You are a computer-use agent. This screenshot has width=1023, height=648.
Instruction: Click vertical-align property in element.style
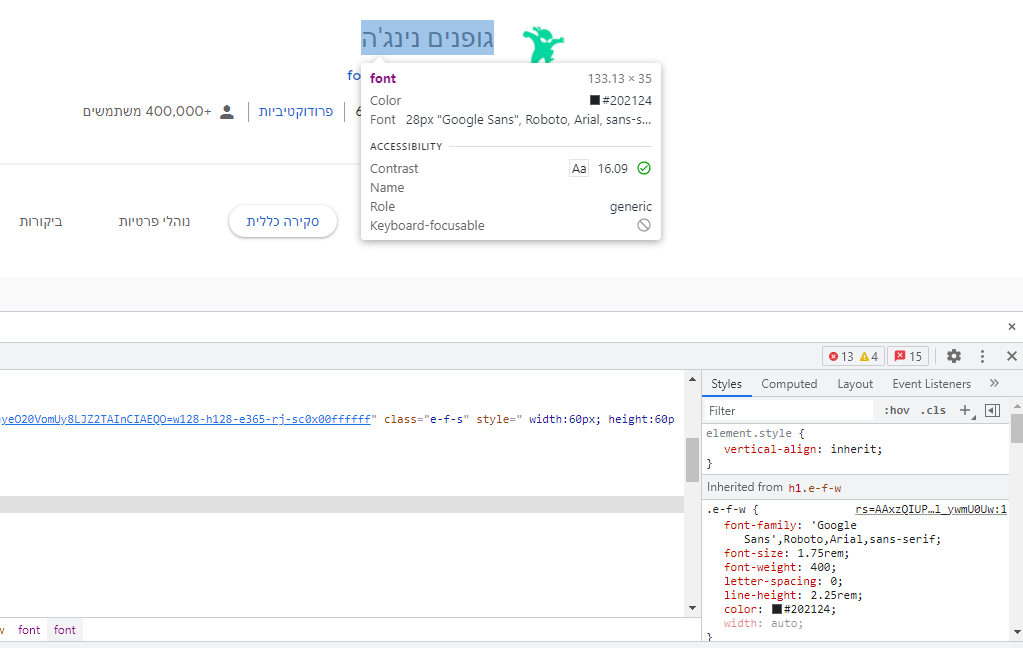770,449
